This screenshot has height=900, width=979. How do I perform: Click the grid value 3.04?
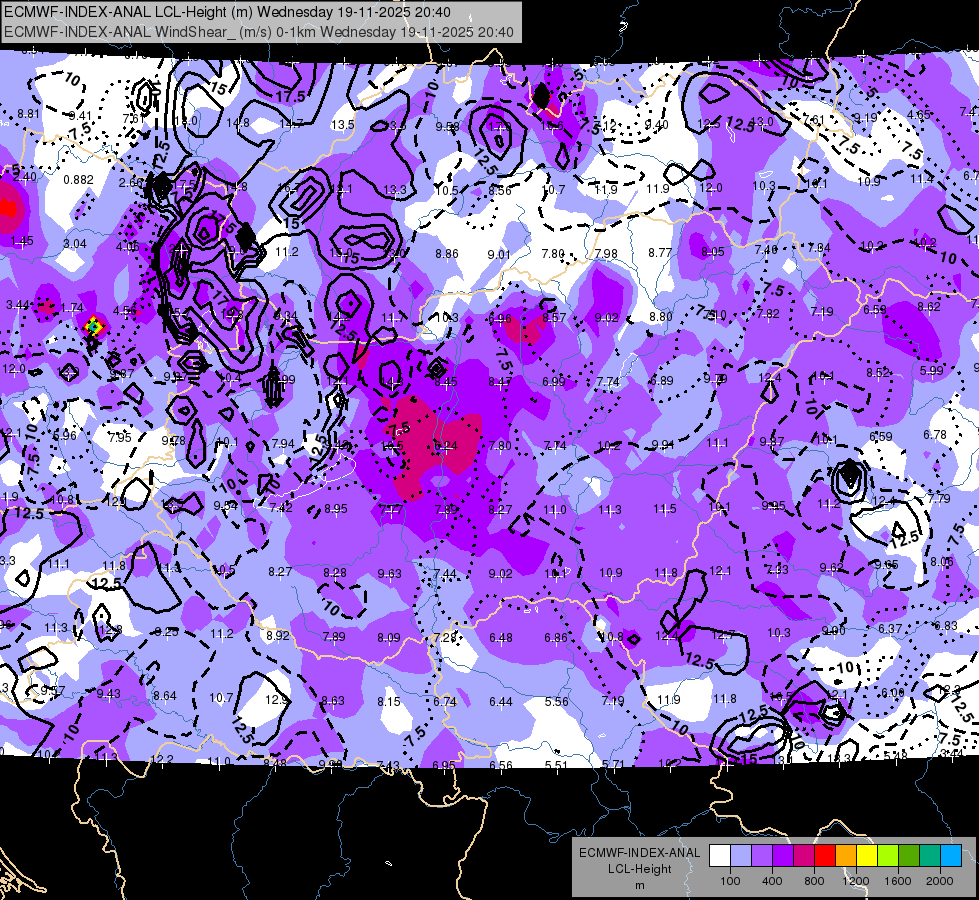coord(75,244)
